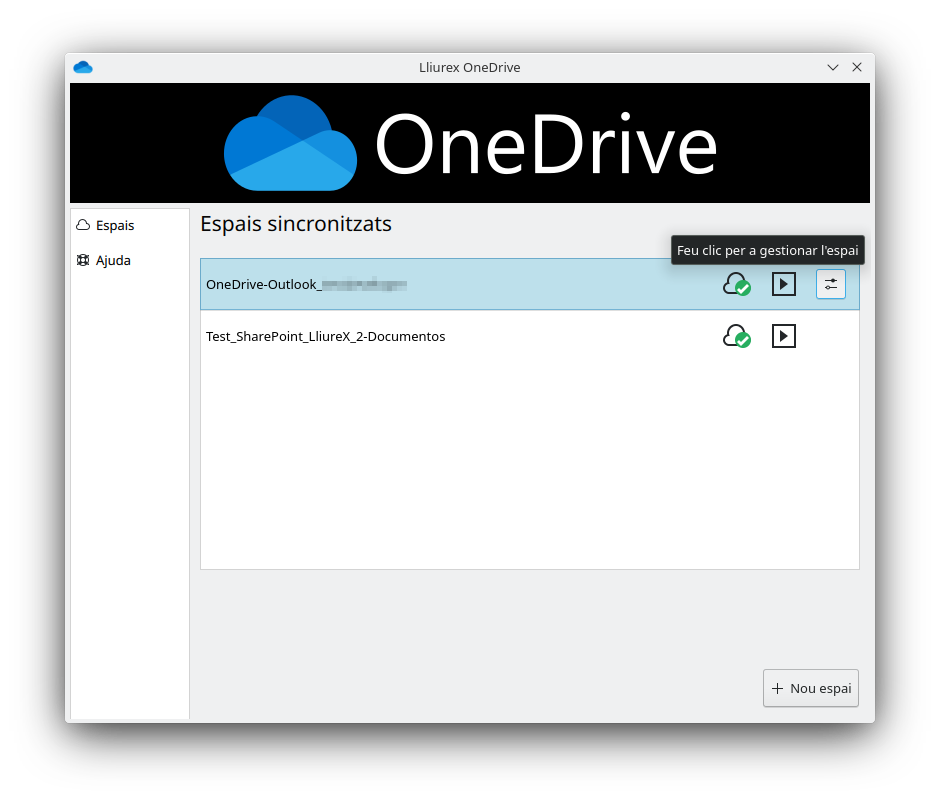Open the Ajuda help section
The image size is (940, 800).
tap(113, 261)
